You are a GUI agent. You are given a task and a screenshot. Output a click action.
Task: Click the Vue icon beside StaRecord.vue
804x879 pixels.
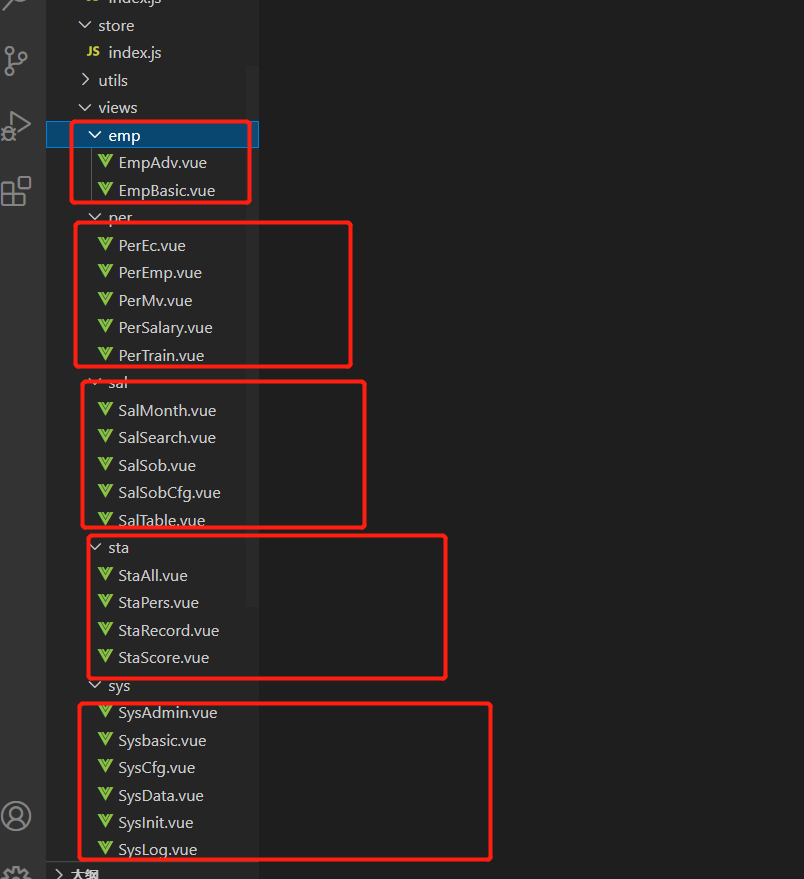pos(105,629)
